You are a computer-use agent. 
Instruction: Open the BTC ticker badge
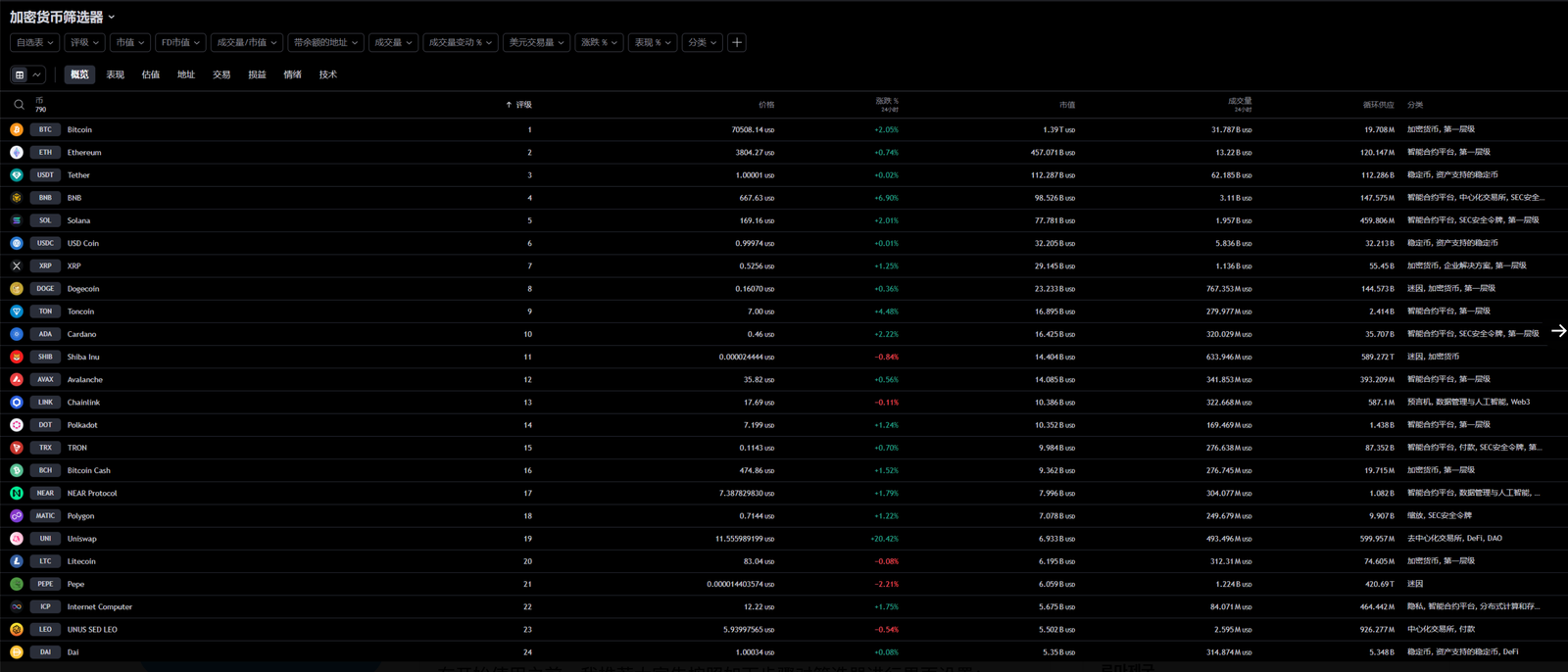click(x=45, y=129)
